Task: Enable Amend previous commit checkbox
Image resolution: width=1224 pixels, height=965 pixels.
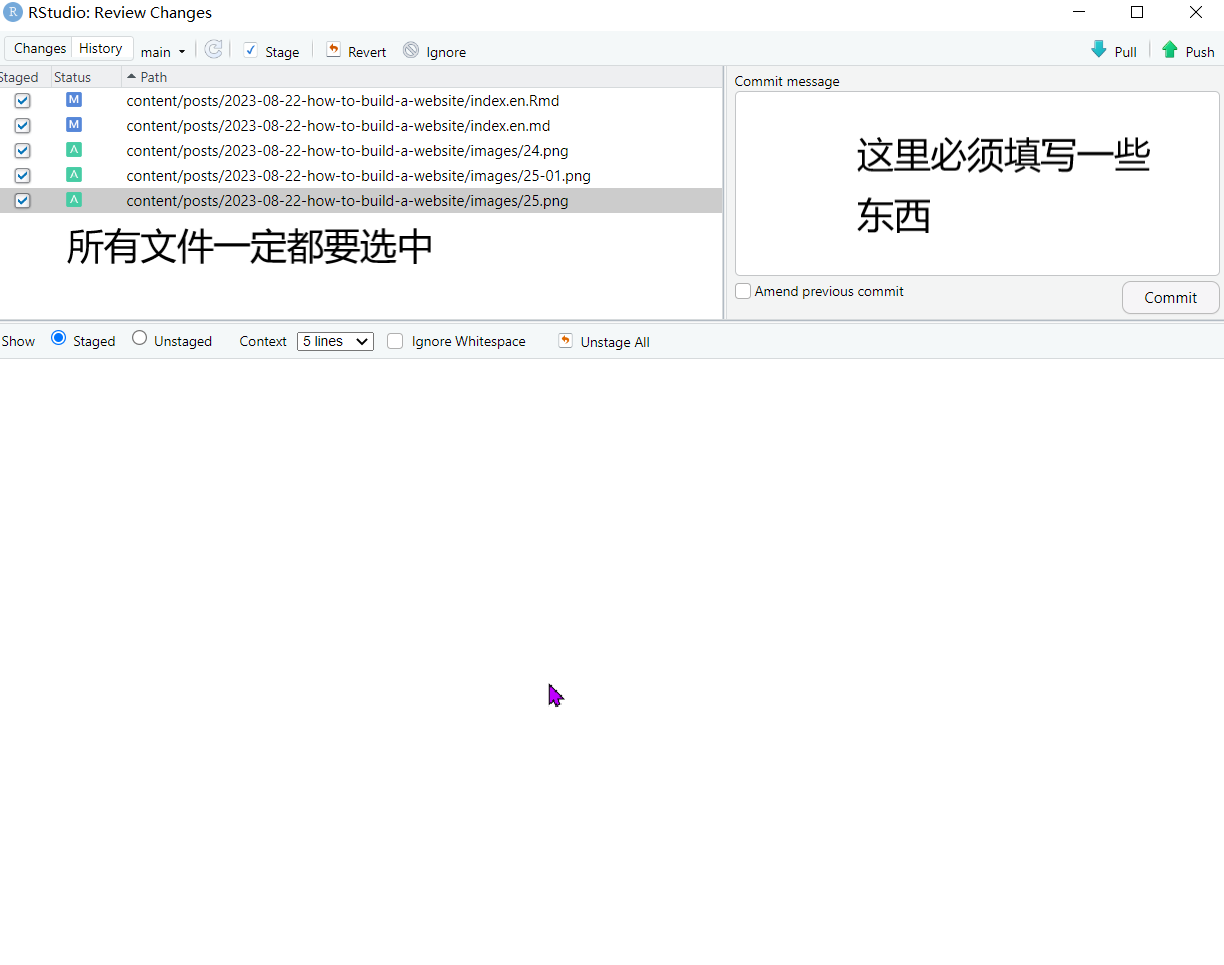Action: pos(743,291)
